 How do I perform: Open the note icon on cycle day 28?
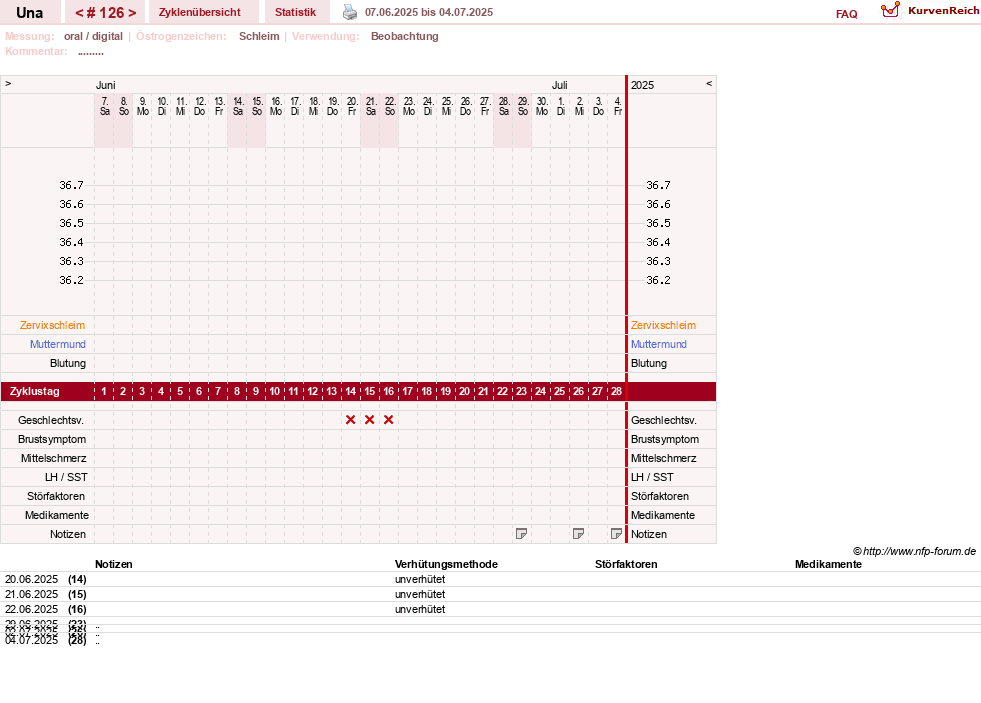pyautogui.click(x=616, y=534)
